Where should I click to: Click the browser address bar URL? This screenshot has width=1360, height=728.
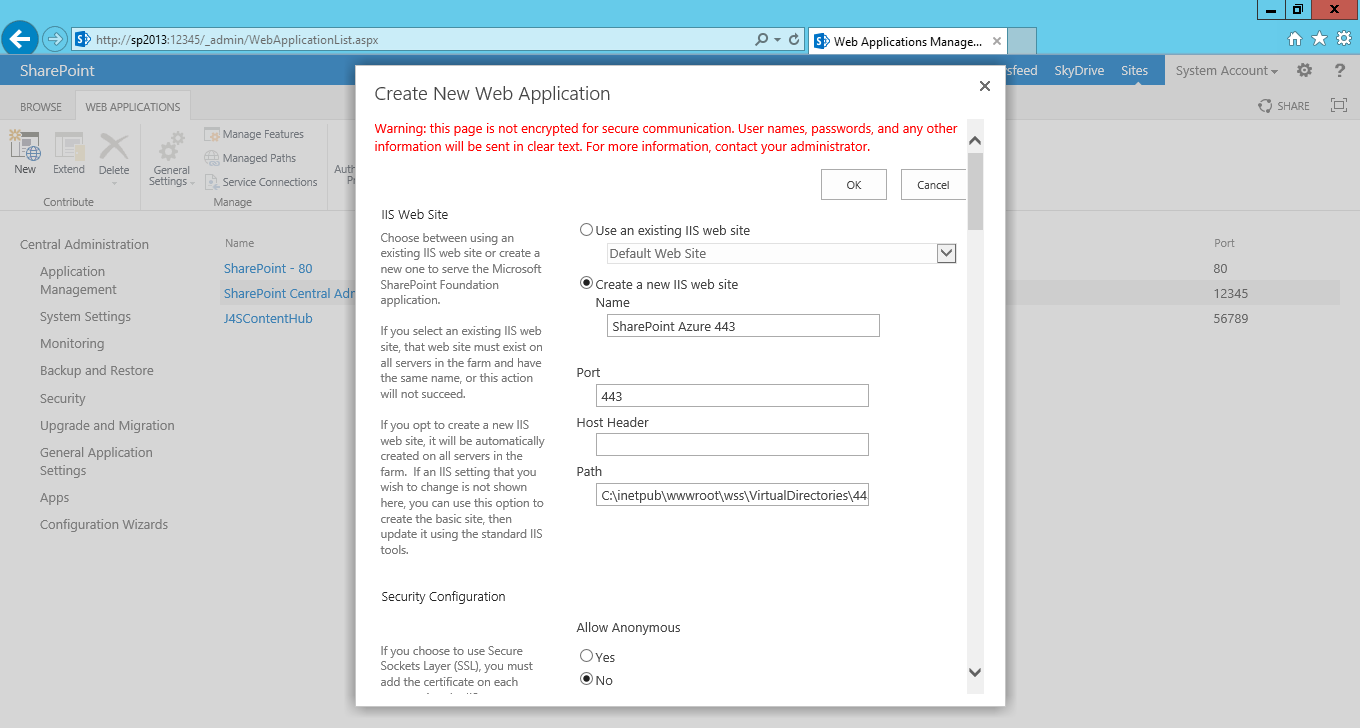(237, 40)
